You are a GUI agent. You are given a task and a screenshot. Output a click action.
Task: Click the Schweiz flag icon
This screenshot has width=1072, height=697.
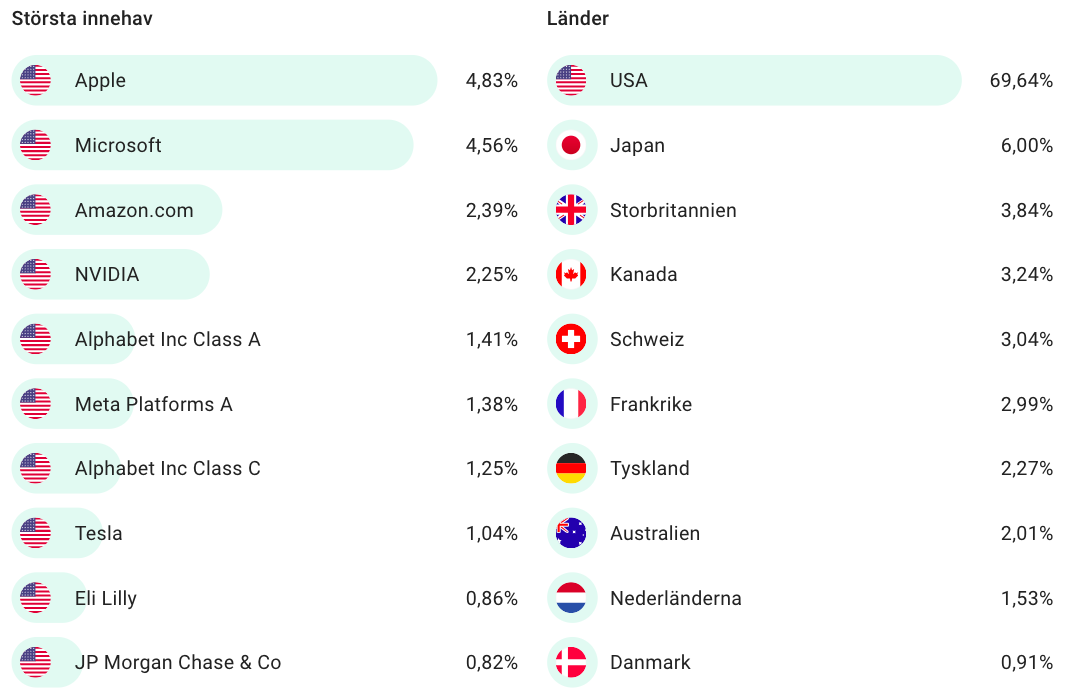pyautogui.click(x=571, y=339)
